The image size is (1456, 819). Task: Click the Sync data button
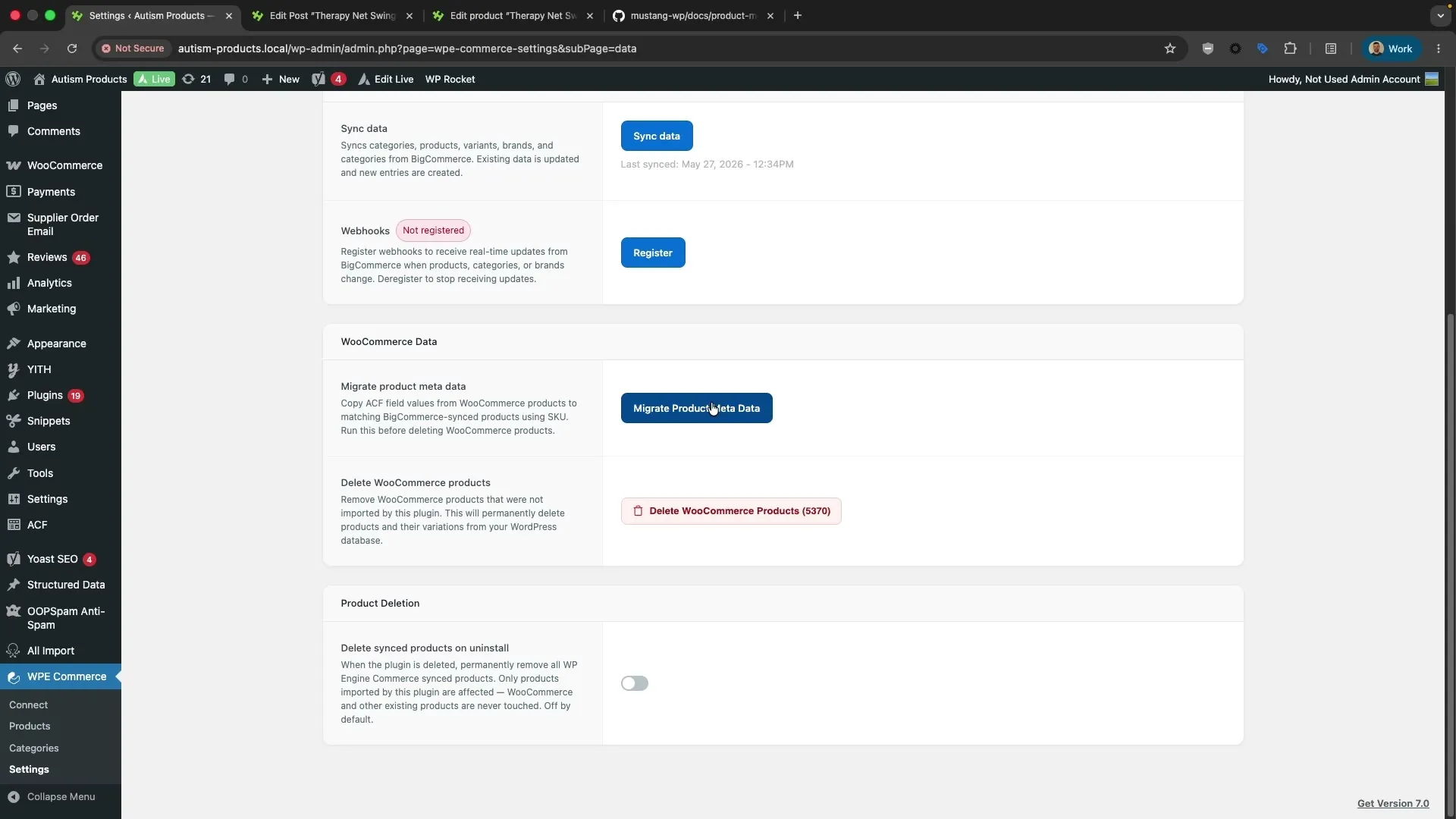(x=657, y=136)
